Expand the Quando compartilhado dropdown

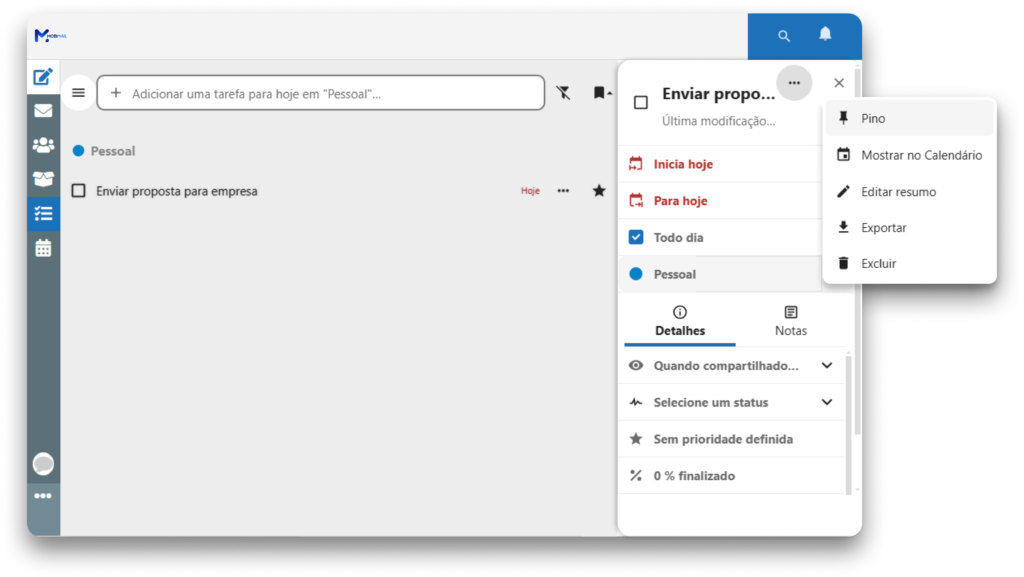tap(826, 366)
